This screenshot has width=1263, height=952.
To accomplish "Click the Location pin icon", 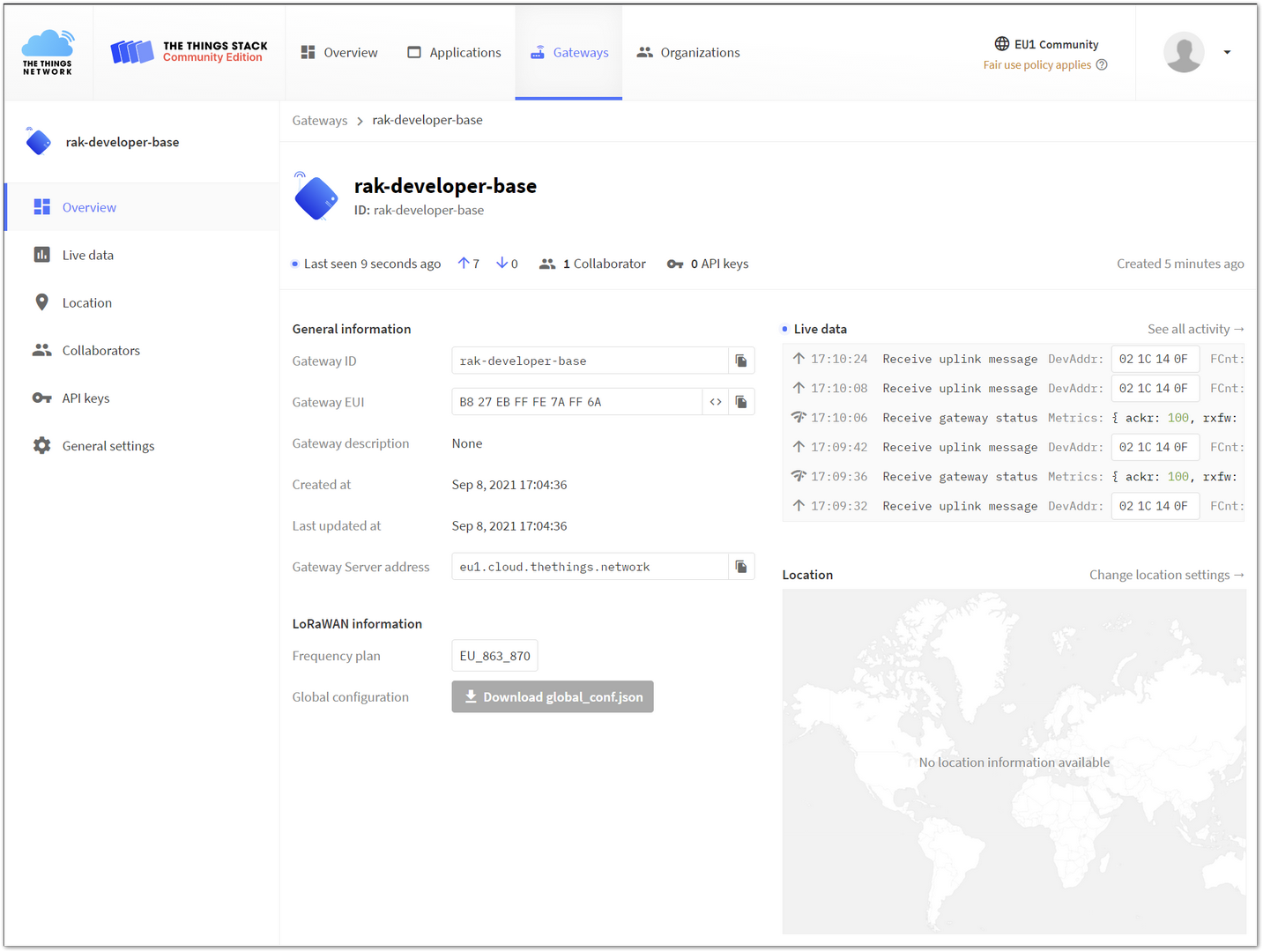I will (41, 302).
